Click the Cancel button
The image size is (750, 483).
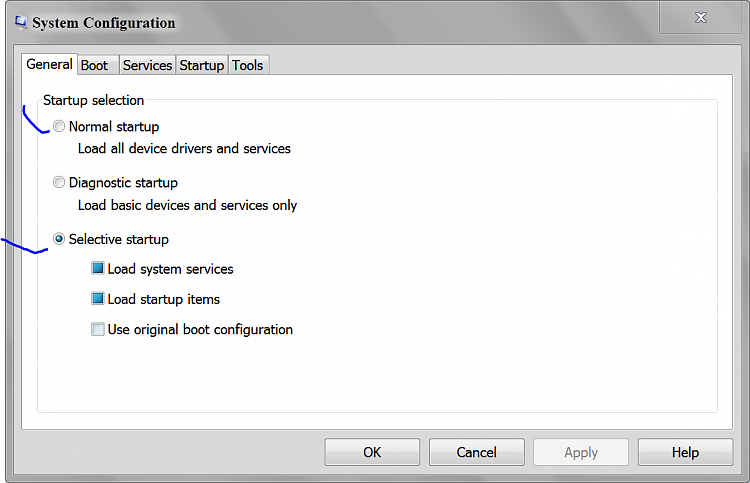476,452
